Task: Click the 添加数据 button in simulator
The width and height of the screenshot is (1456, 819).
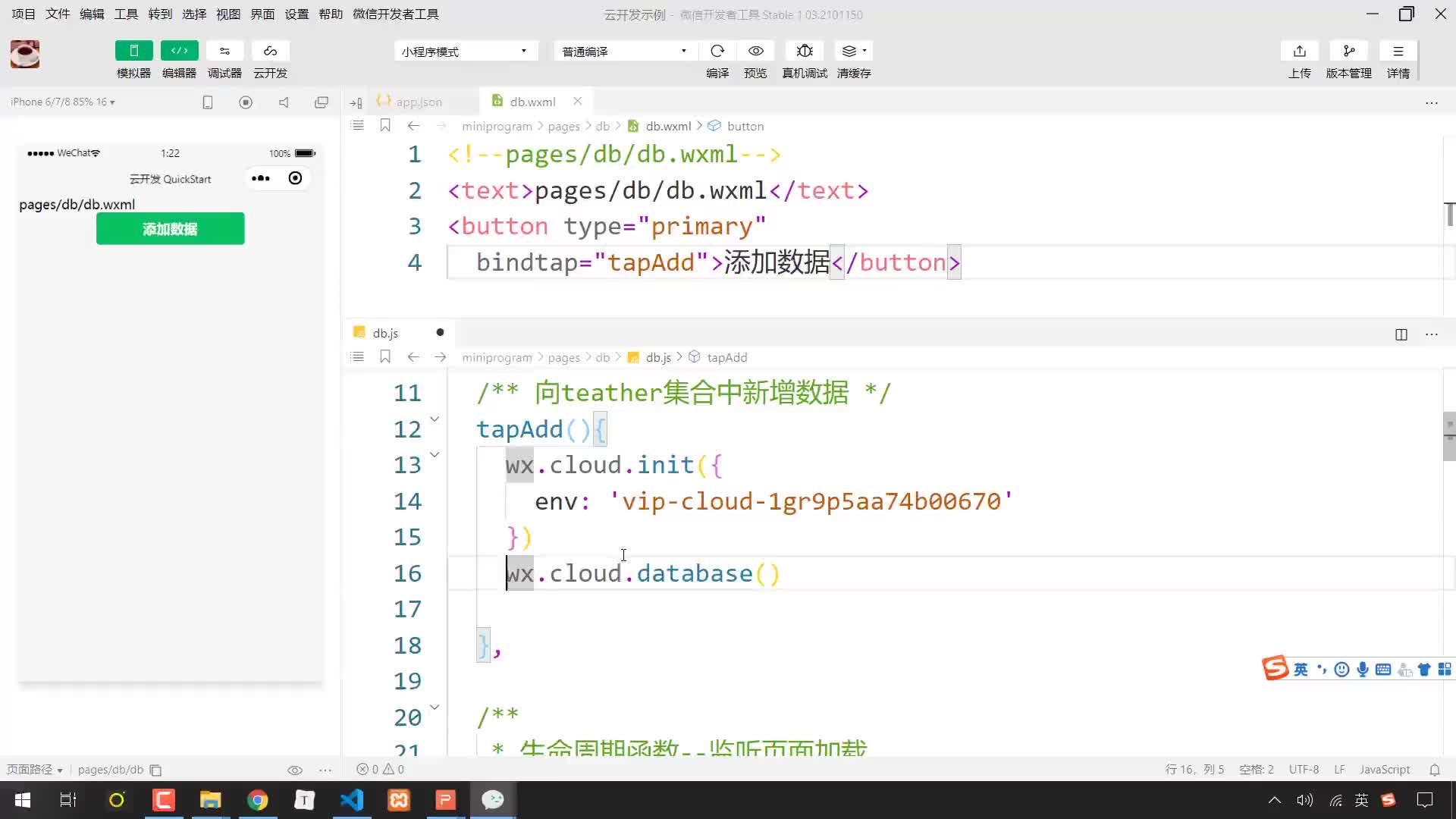Action: (170, 228)
